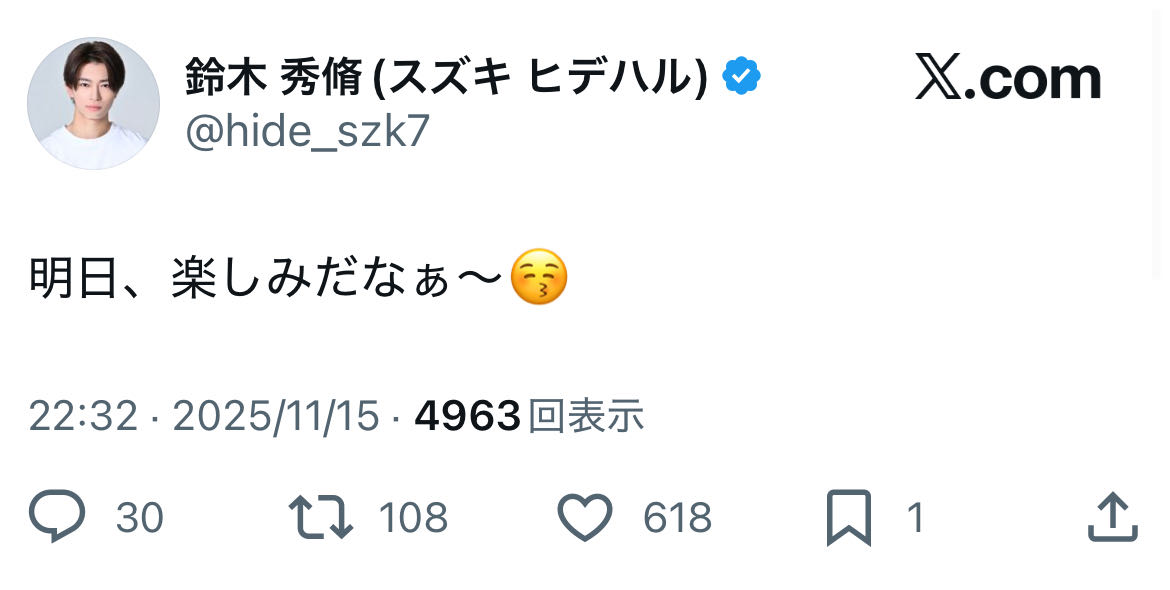Click the X.com logo
The width and height of the screenshot is (1170, 590).
[x=1007, y=79]
